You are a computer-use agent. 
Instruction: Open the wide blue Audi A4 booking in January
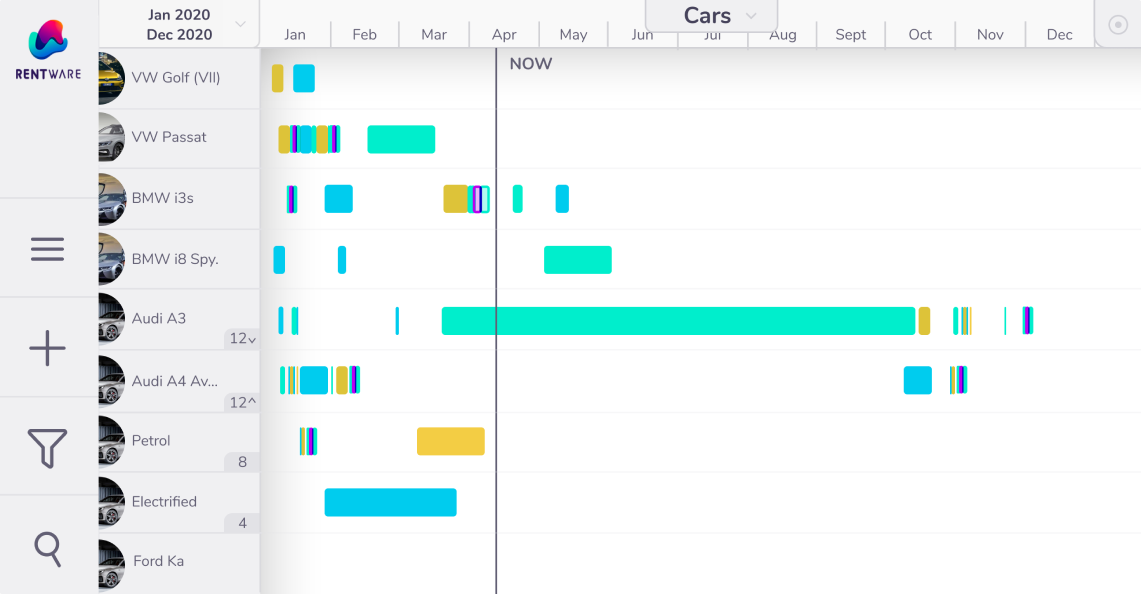314,381
